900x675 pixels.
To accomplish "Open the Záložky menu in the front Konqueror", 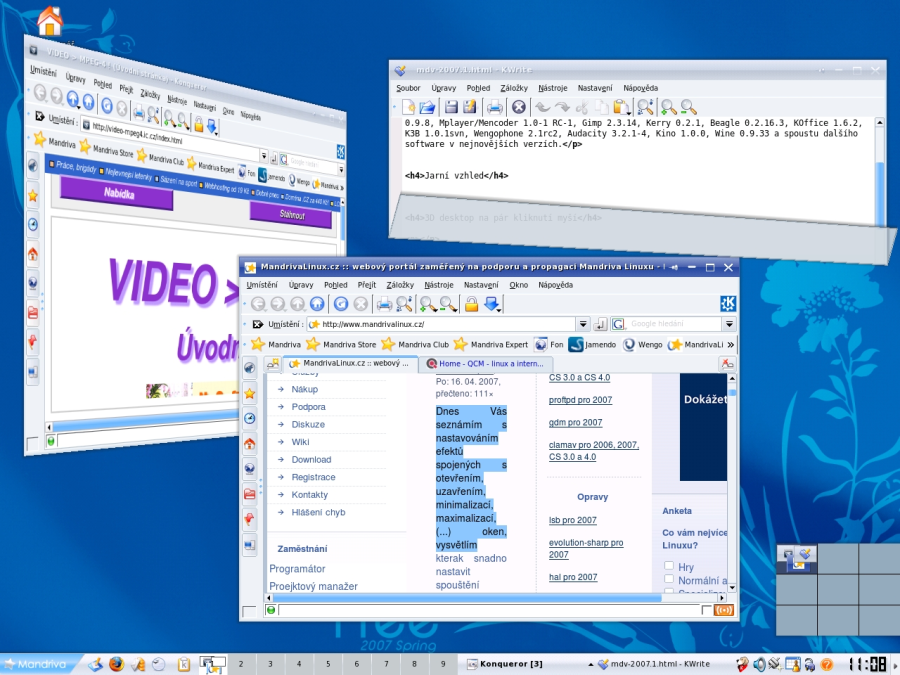I will click(400, 285).
